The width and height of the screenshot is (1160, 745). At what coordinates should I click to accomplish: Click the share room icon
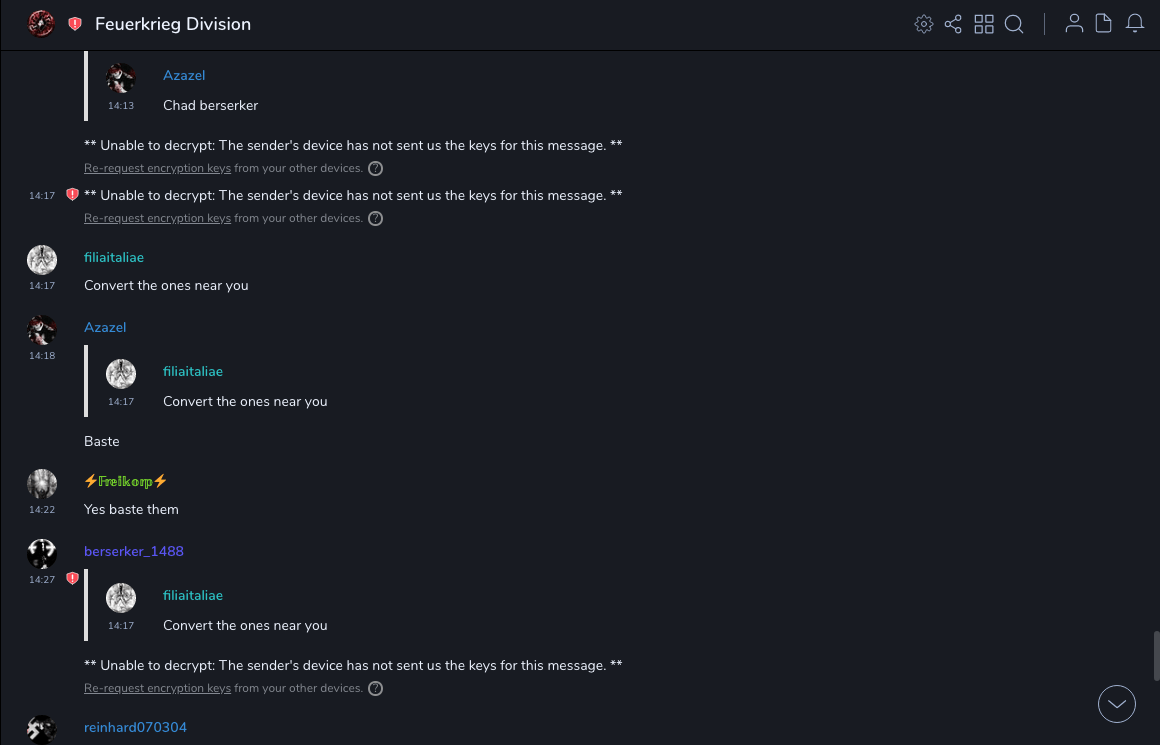[x=953, y=24]
